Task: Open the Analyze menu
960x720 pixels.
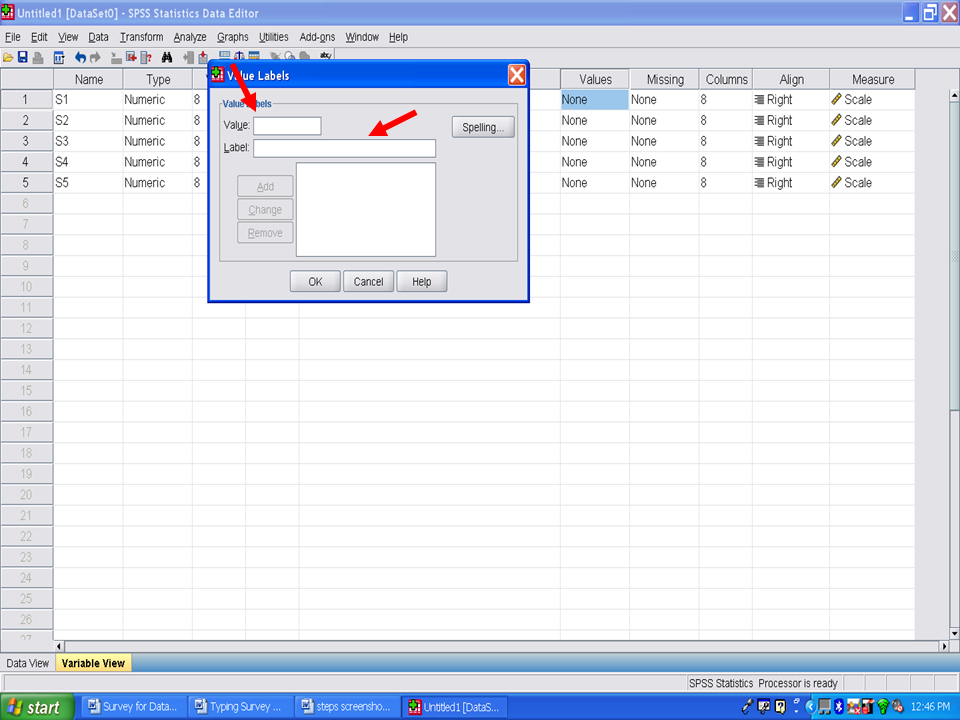Action: pyautogui.click(x=190, y=37)
